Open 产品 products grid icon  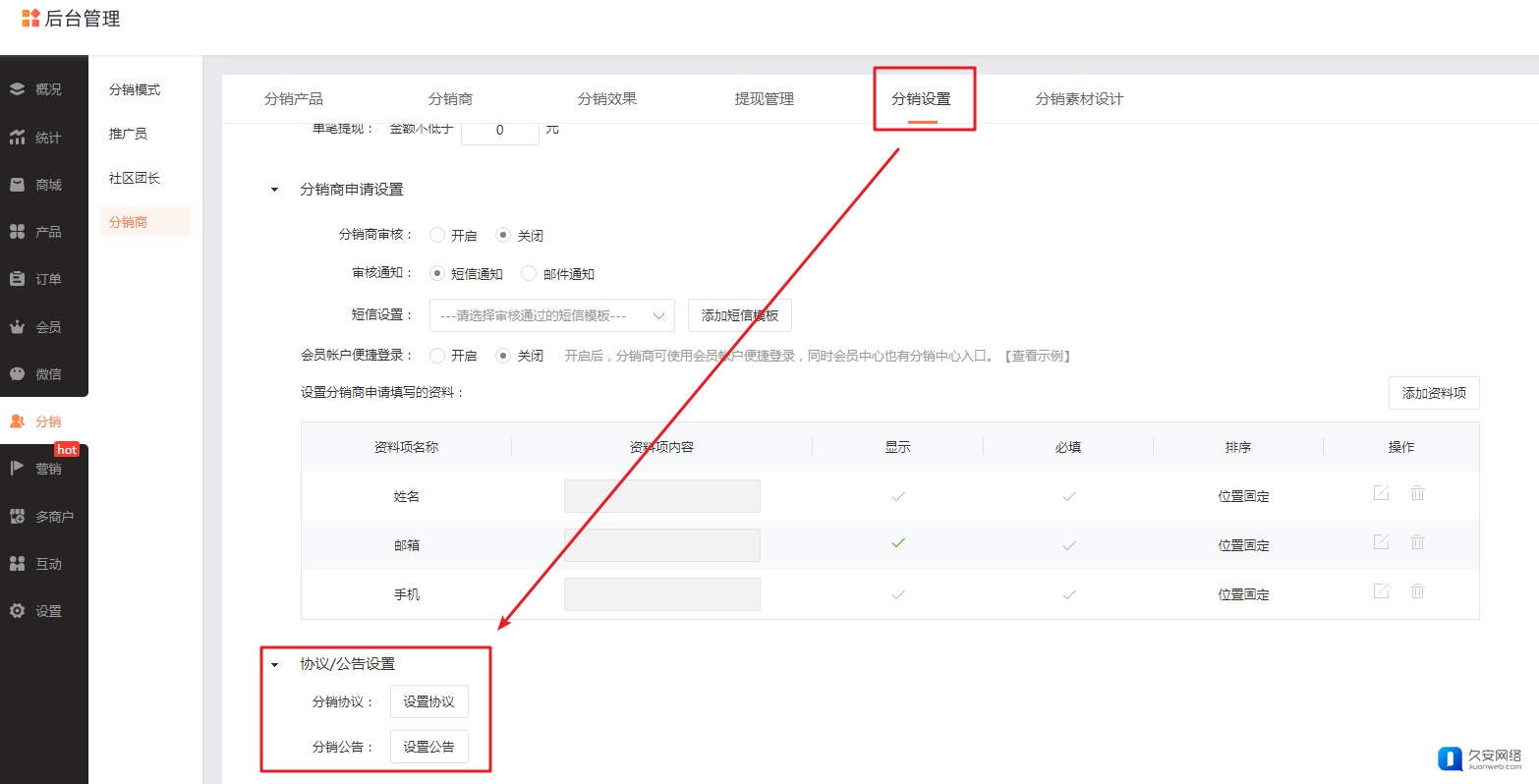[17, 232]
